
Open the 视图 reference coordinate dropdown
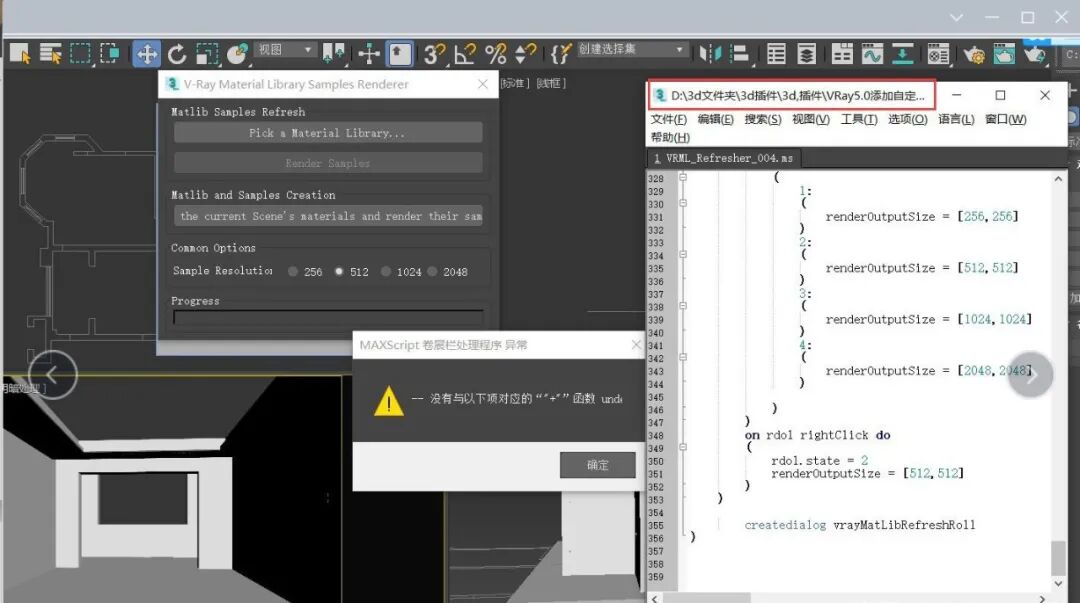[285, 50]
